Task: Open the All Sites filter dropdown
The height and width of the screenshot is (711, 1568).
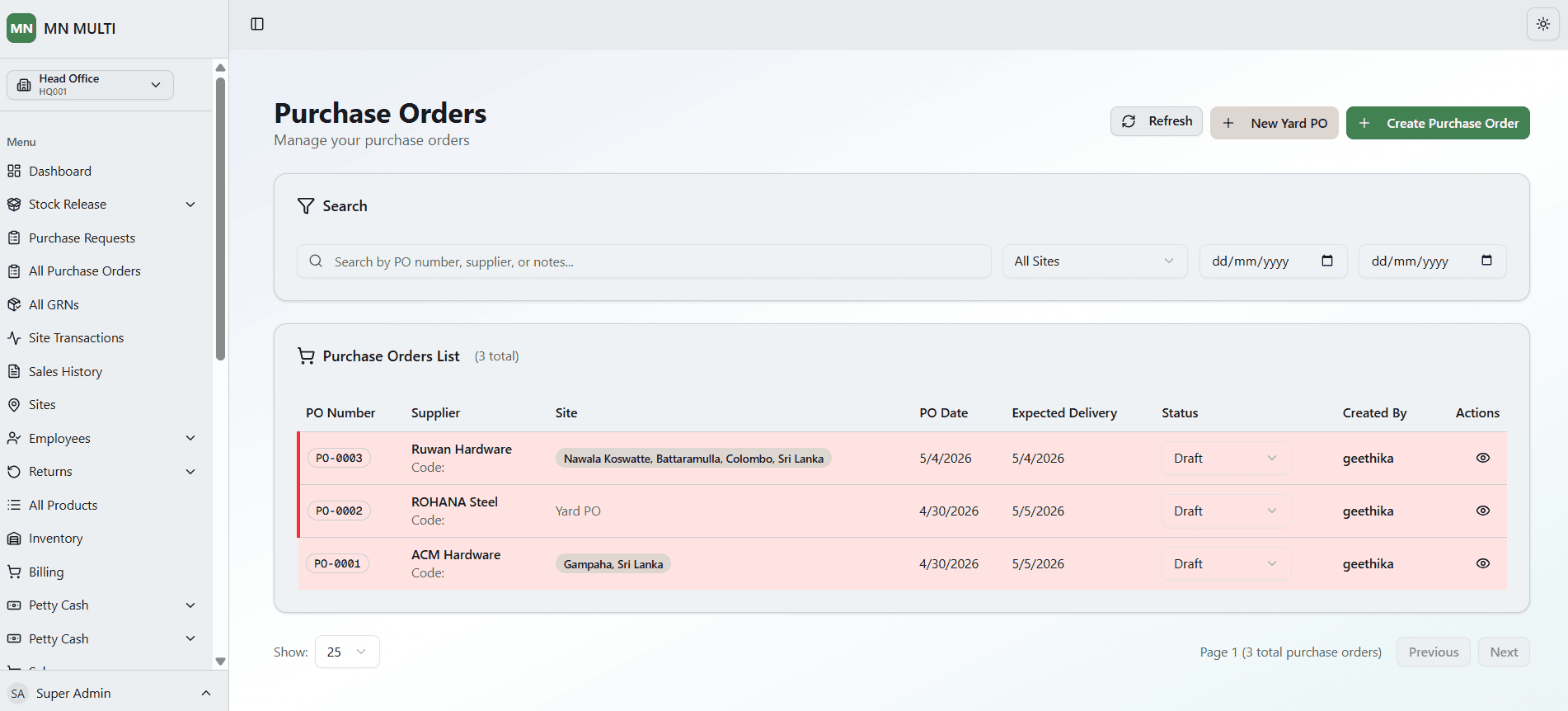Action: pos(1095,261)
